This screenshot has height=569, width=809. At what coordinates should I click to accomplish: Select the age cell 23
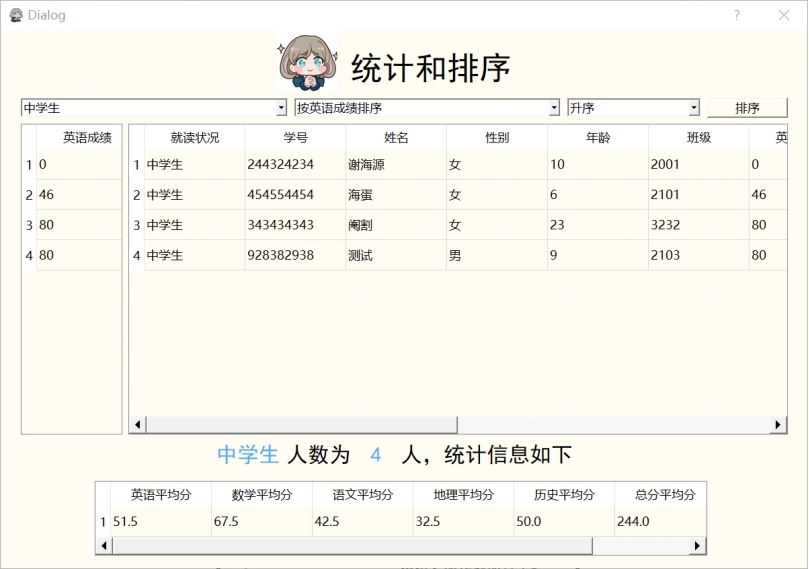pyautogui.click(x=597, y=225)
